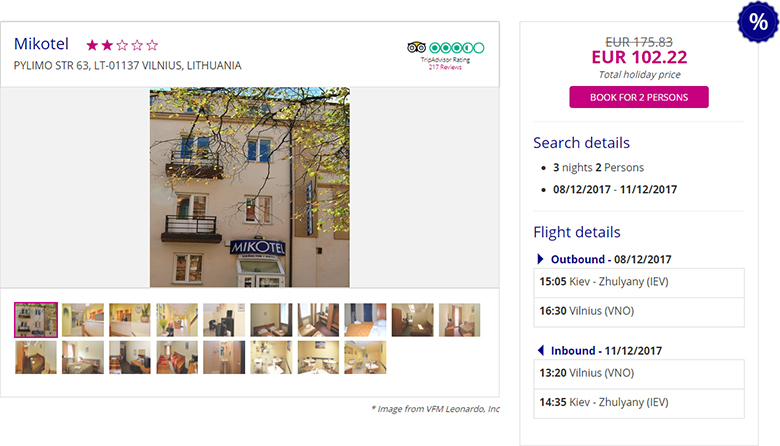Select the reception desk with plant thumbnail
This screenshot has height=446, width=780.
point(130,320)
